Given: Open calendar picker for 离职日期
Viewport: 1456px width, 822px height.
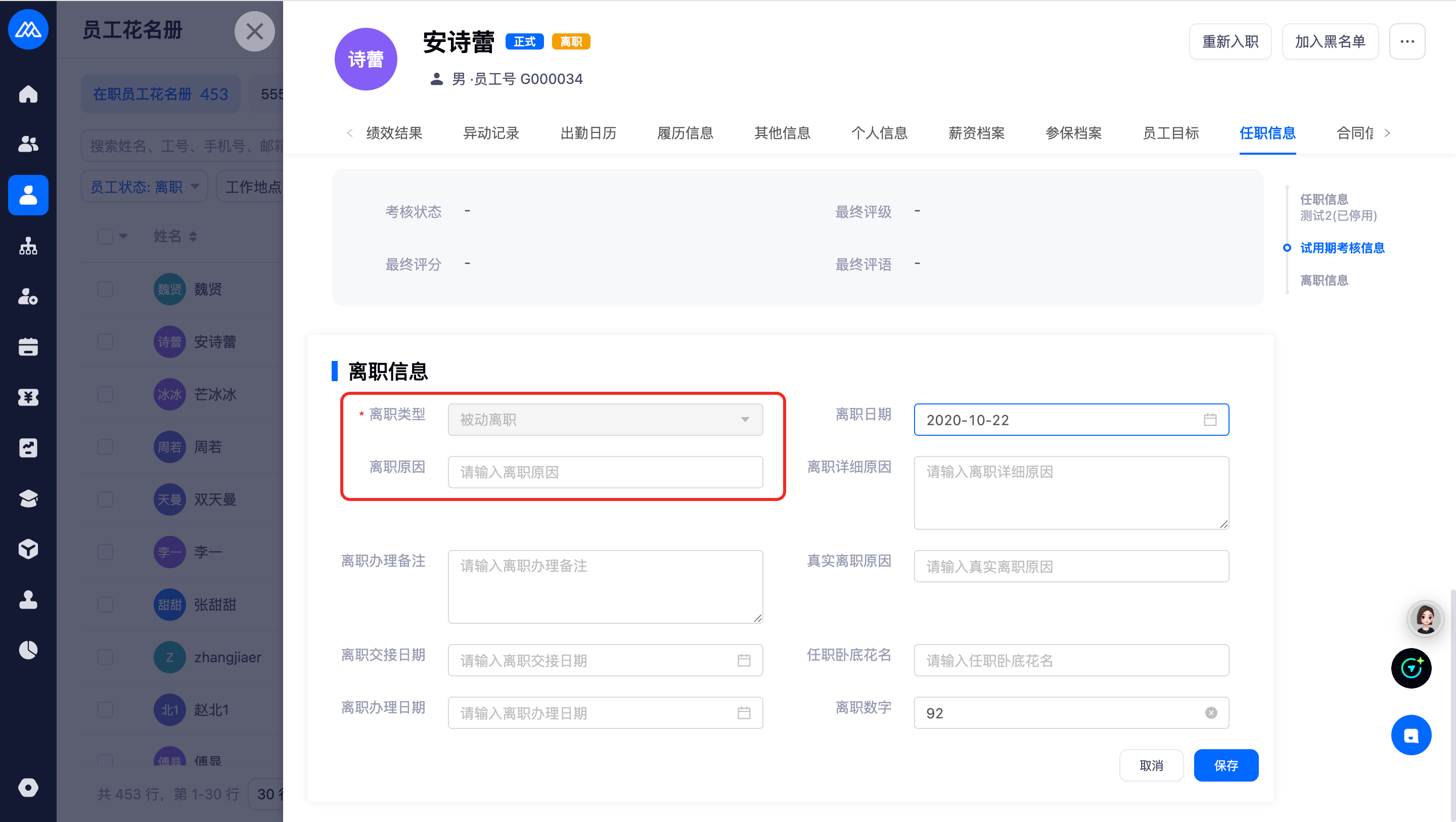Looking at the screenshot, I should (1210, 420).
